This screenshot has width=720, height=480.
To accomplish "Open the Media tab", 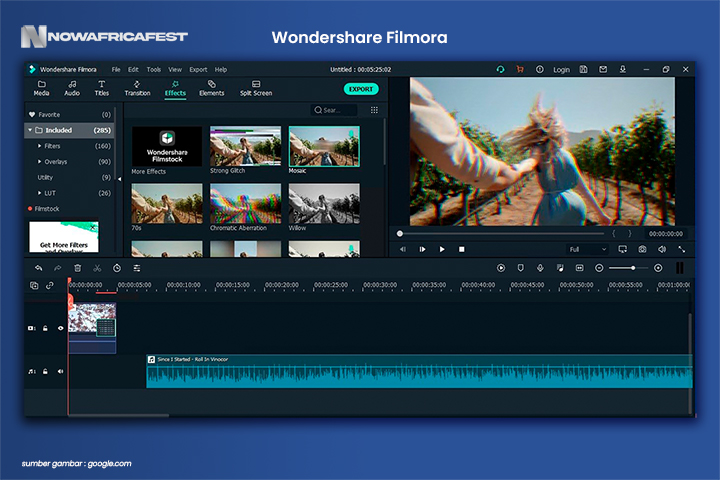I will coord(41,88).
